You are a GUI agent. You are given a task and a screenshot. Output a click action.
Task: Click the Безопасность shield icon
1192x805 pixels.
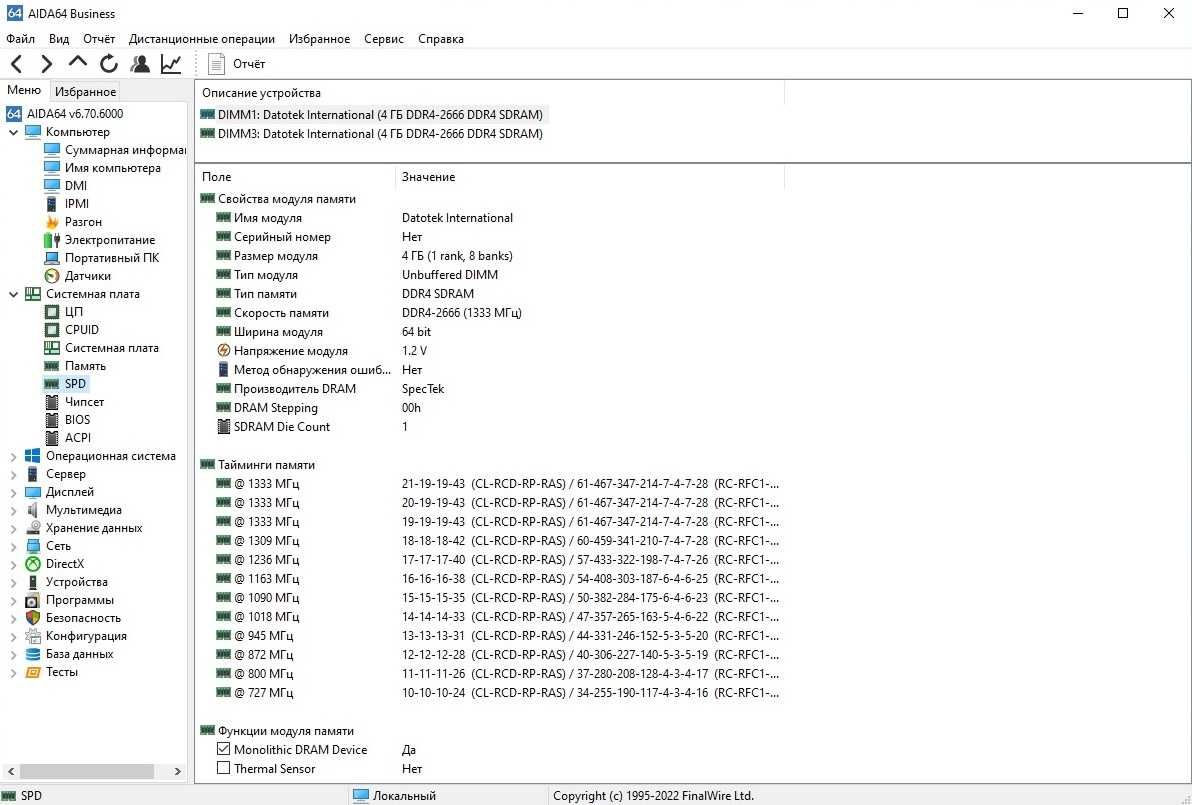33,618
